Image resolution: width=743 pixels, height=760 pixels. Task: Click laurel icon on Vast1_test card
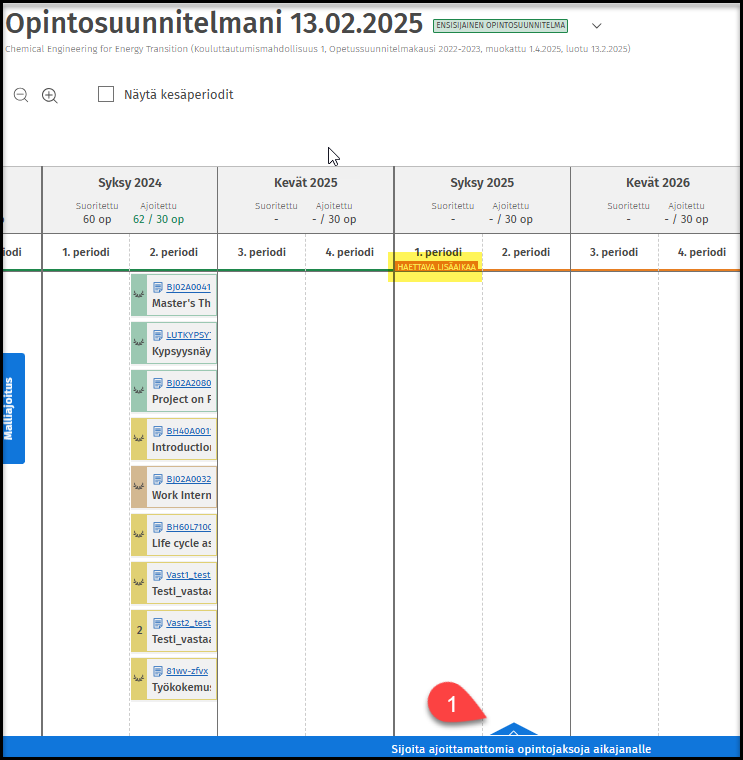(x=139, y=583)
